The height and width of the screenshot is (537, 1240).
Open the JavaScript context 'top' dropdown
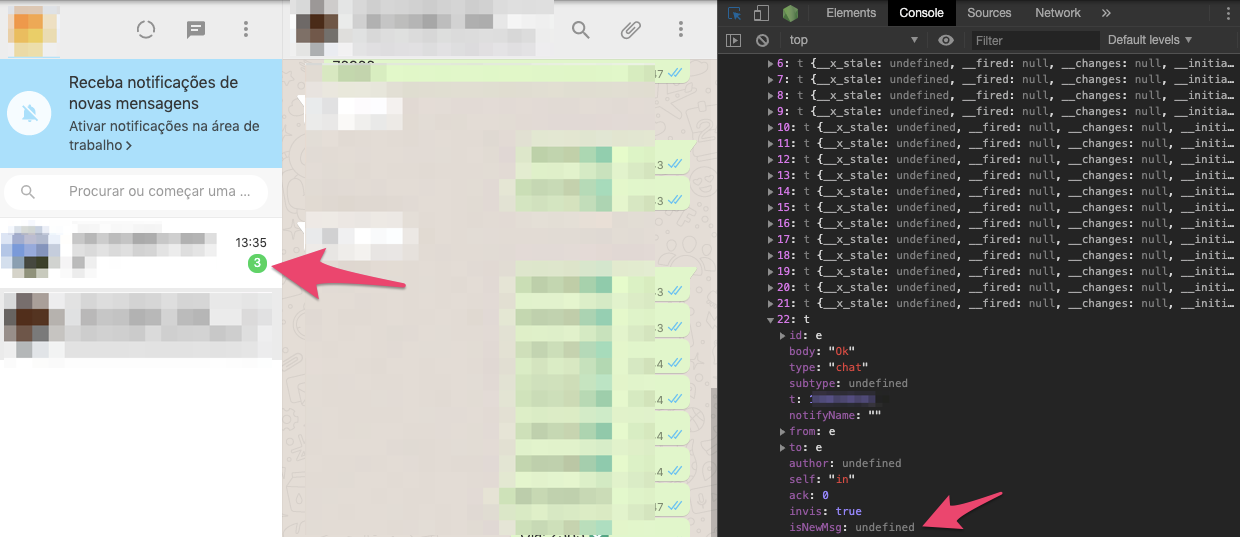(x=854, y=40)
